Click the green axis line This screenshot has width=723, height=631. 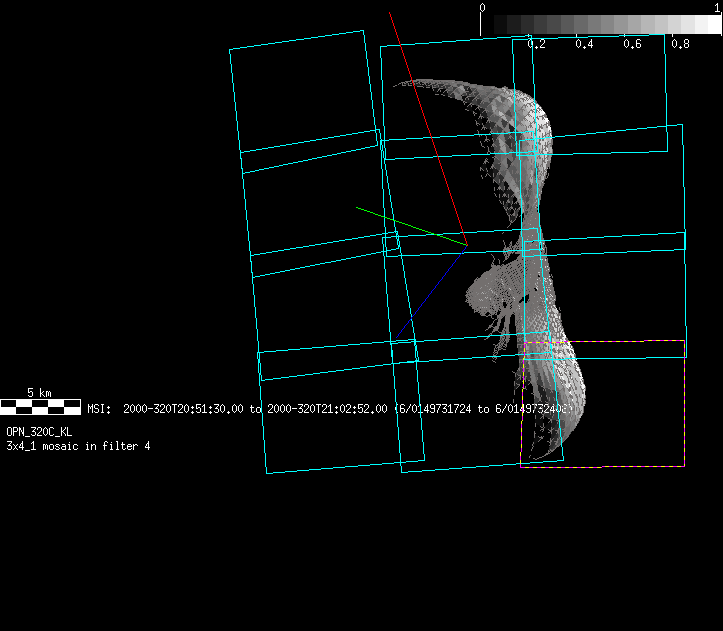410,226
